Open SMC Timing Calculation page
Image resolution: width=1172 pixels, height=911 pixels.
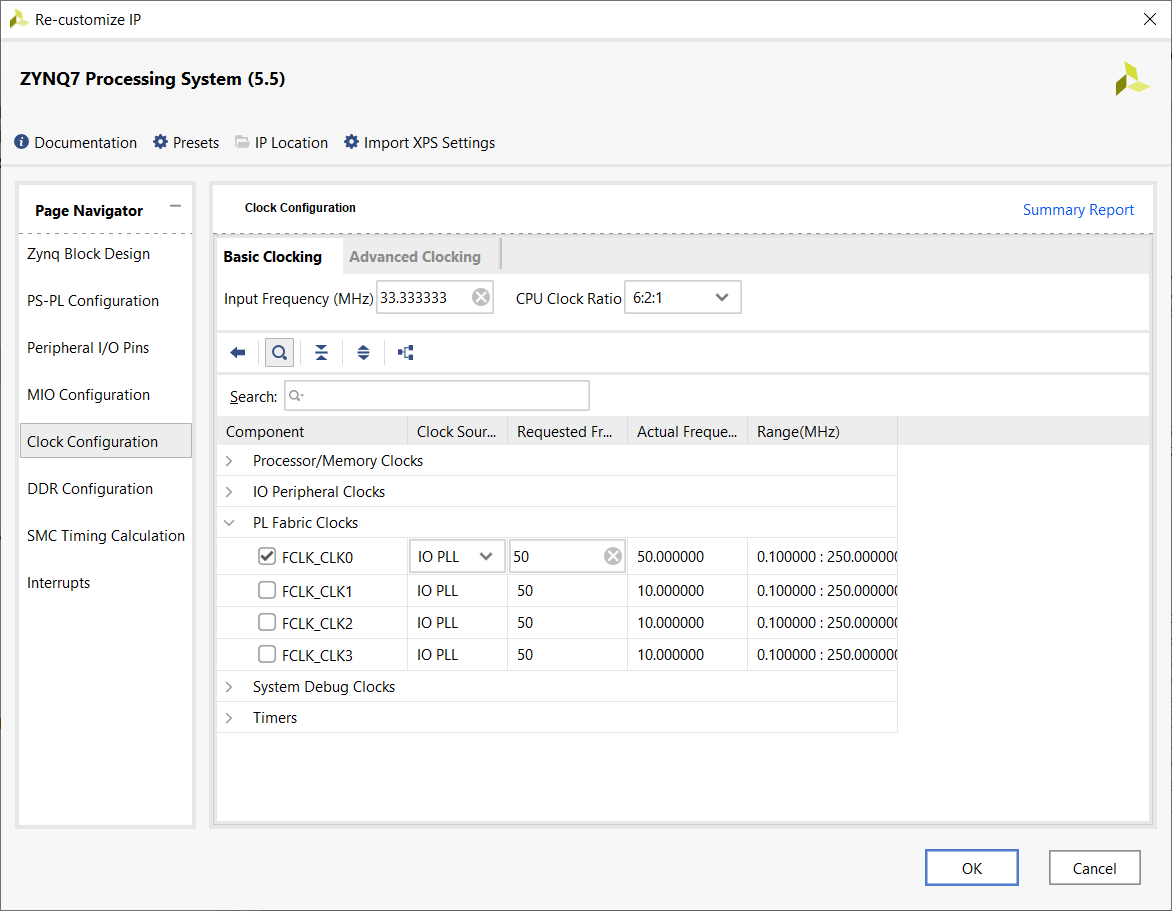click(x=105, y=536)
